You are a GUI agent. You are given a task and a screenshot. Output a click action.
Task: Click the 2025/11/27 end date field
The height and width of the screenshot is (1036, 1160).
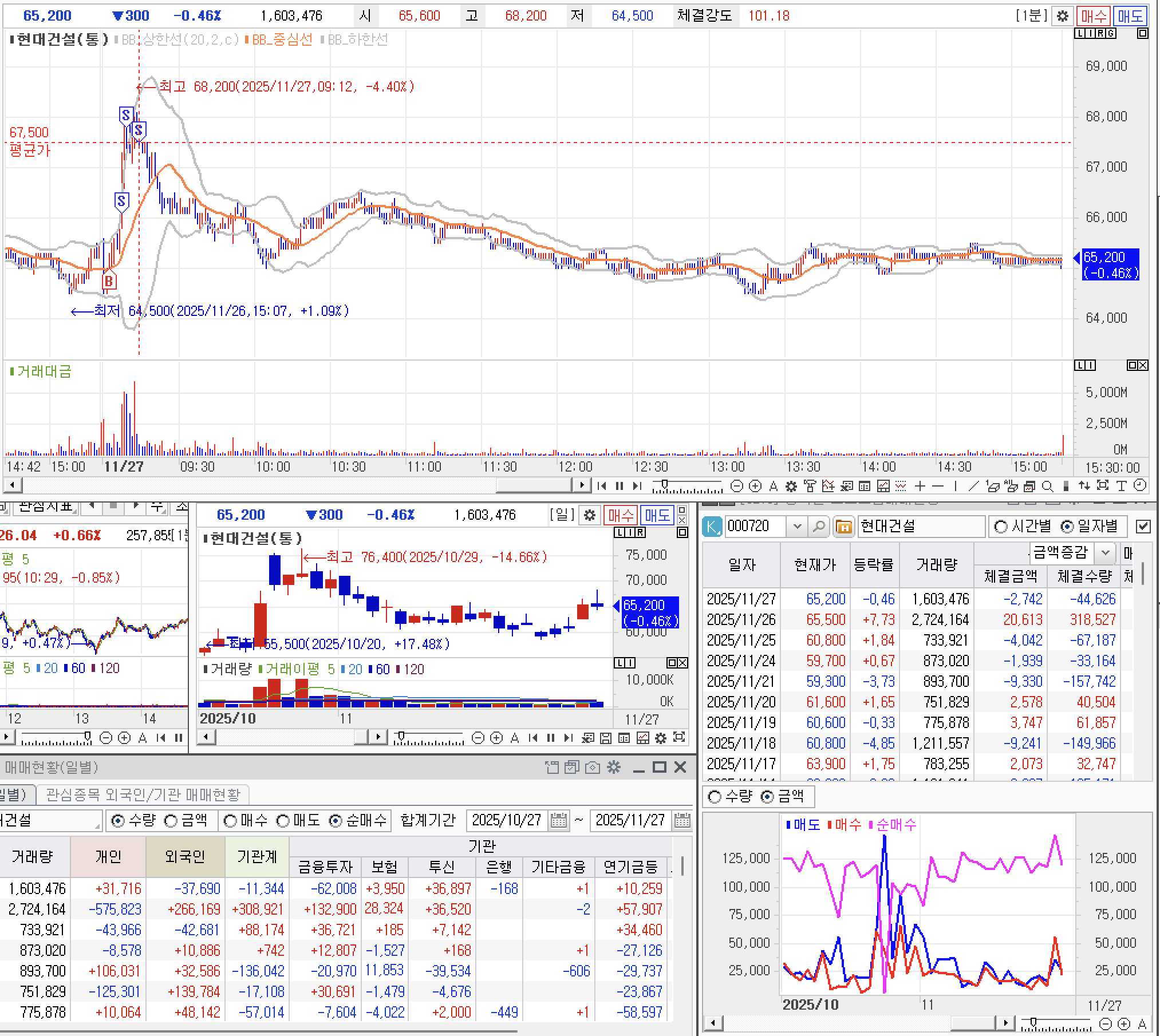click(630, 821)
